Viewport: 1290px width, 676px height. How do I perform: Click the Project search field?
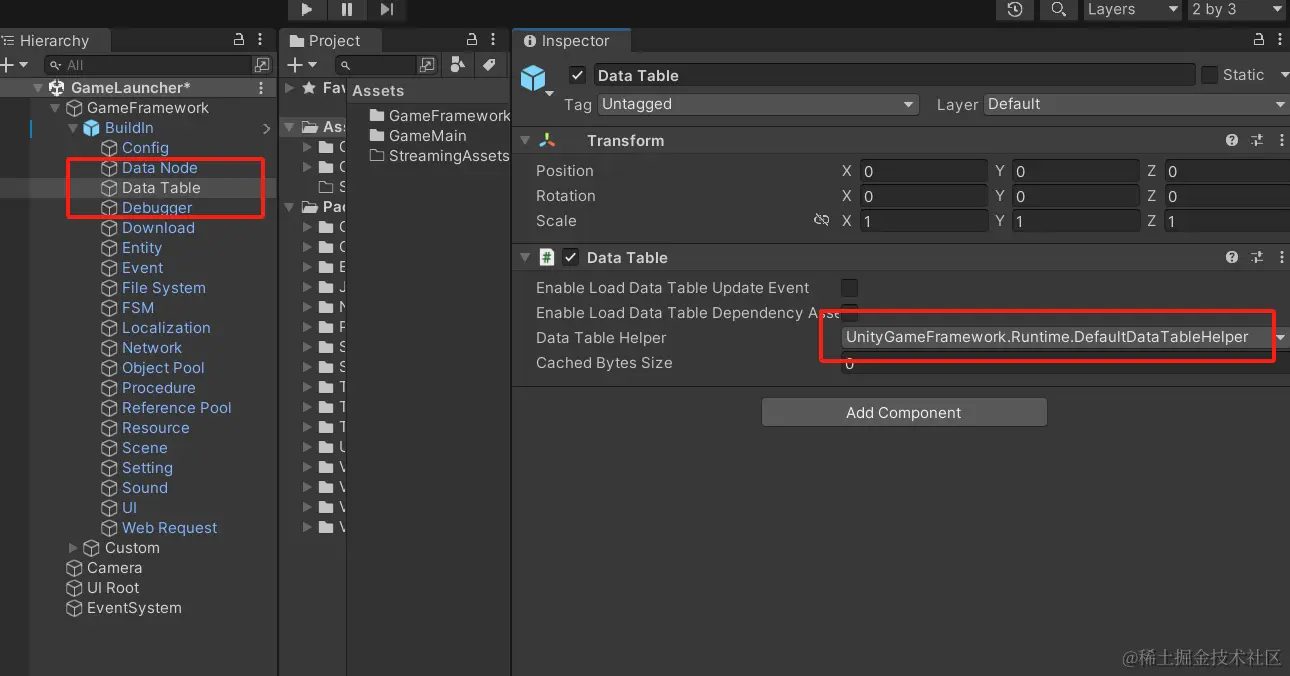pos(376,65)
